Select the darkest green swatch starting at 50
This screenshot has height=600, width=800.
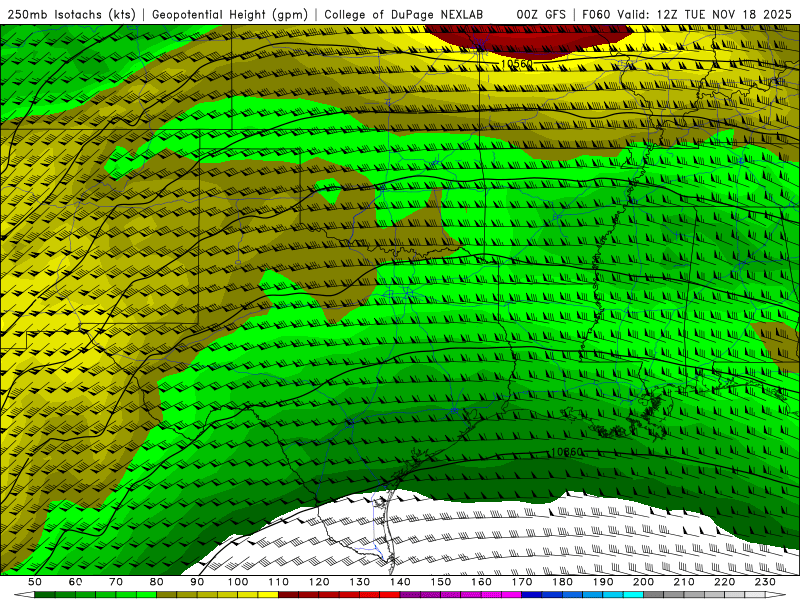click(x=45, y=595)
